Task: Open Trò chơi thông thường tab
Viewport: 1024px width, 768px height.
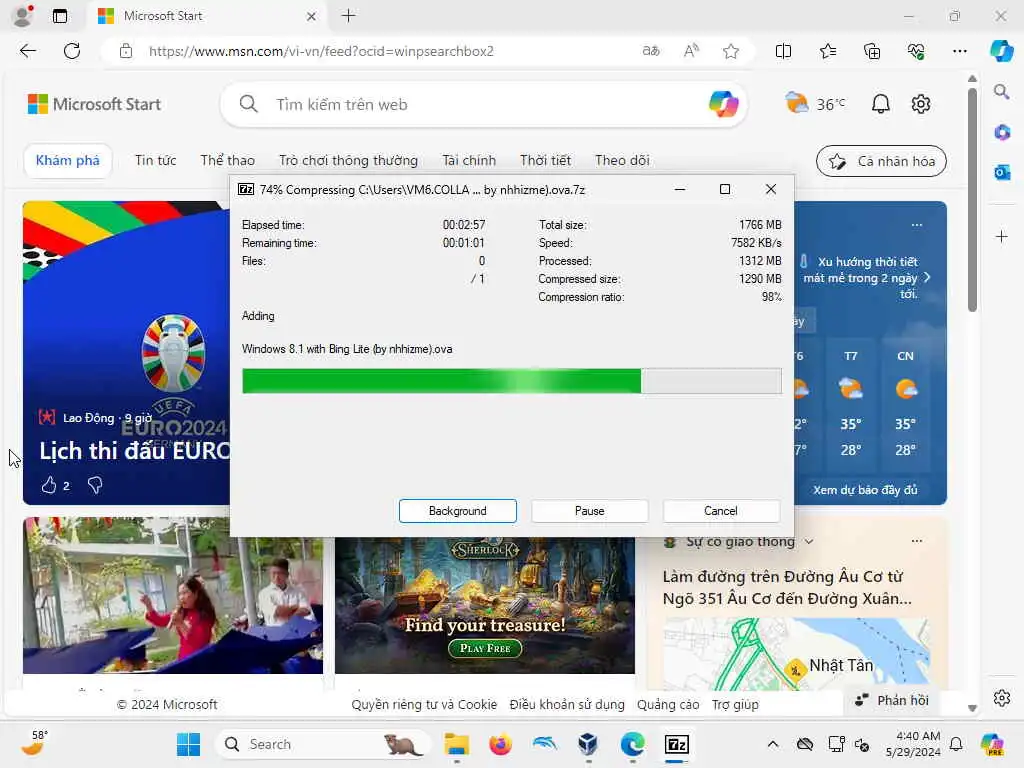Action: pos(348,161)
